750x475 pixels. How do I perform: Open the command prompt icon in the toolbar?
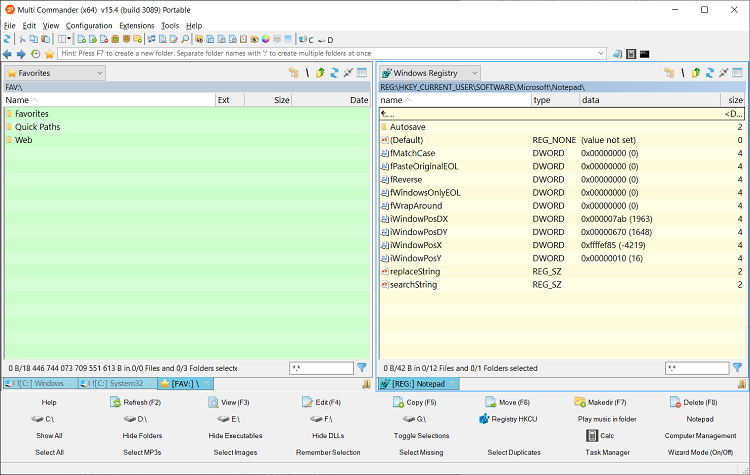(645, 54)
